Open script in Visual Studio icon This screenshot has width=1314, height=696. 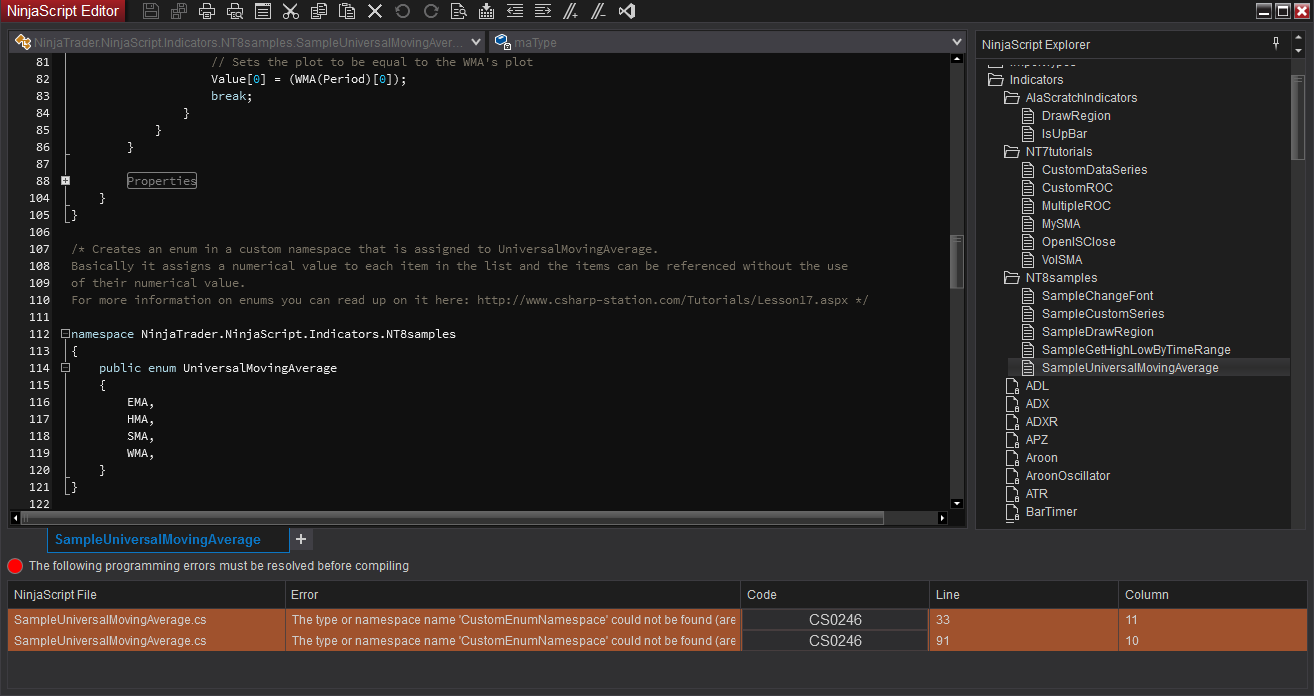point(627,11)
